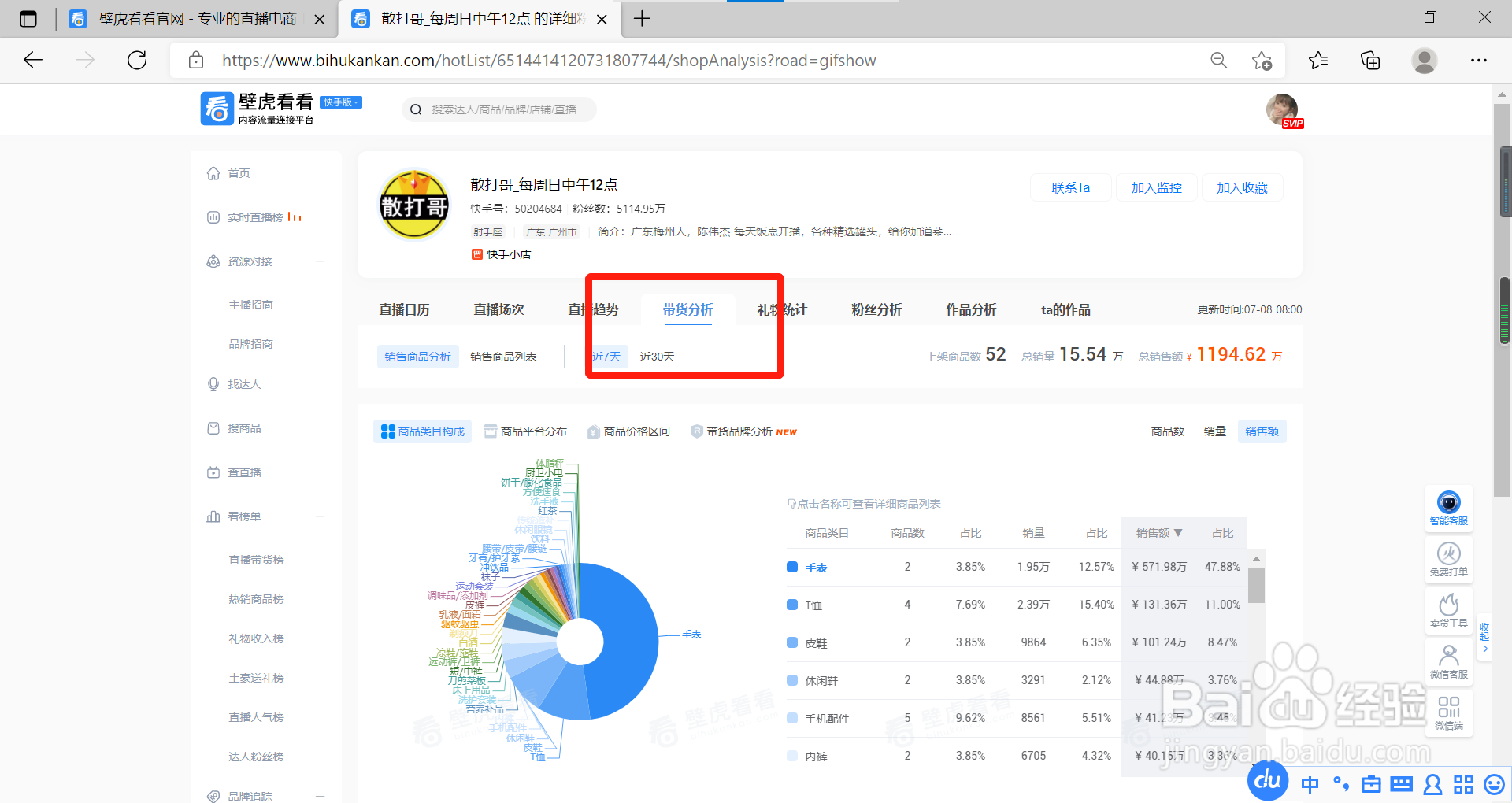
Task: Switch to 近30天 time range
Action: 657,356
